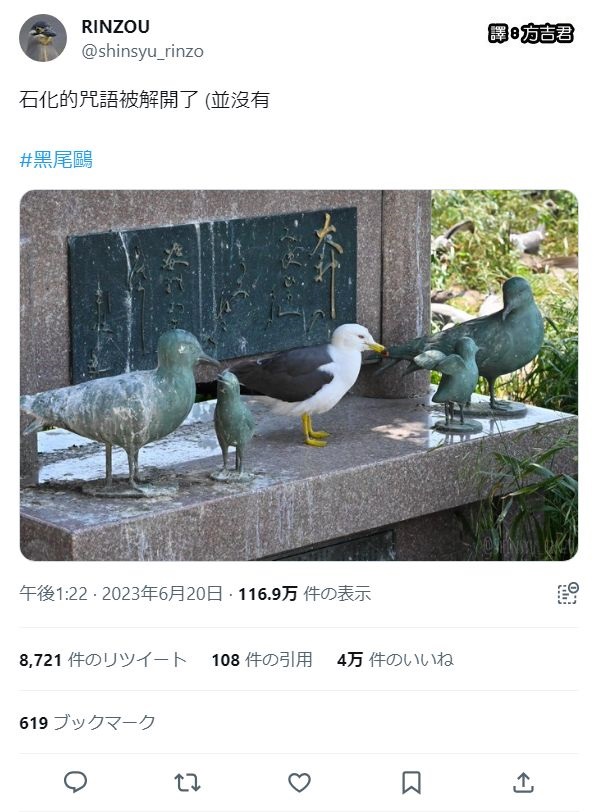Click the tweet text 石化的咒語被解開了
This screenshot has width=598, height=812.
pyautogui.click(x=109, y=99)
